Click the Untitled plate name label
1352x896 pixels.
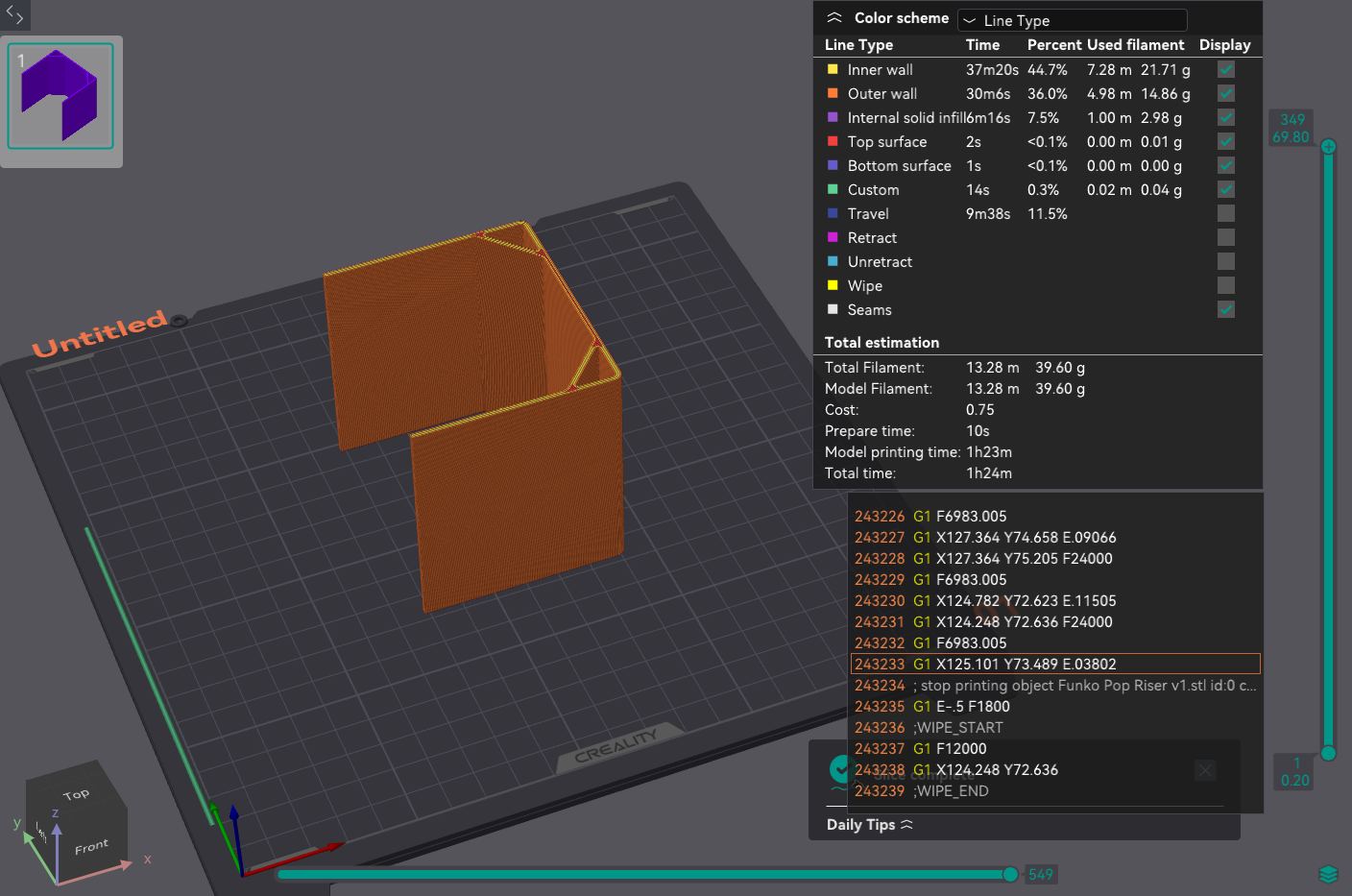[x=101, y=332]
